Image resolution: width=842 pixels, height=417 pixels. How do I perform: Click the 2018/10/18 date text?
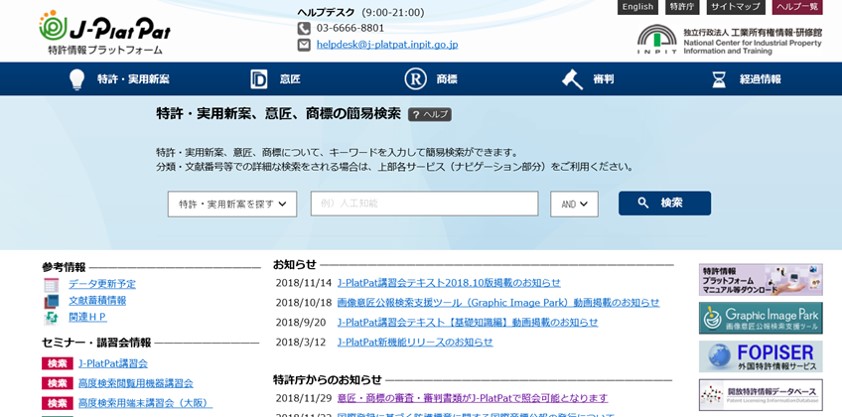(x=304, y=303)
